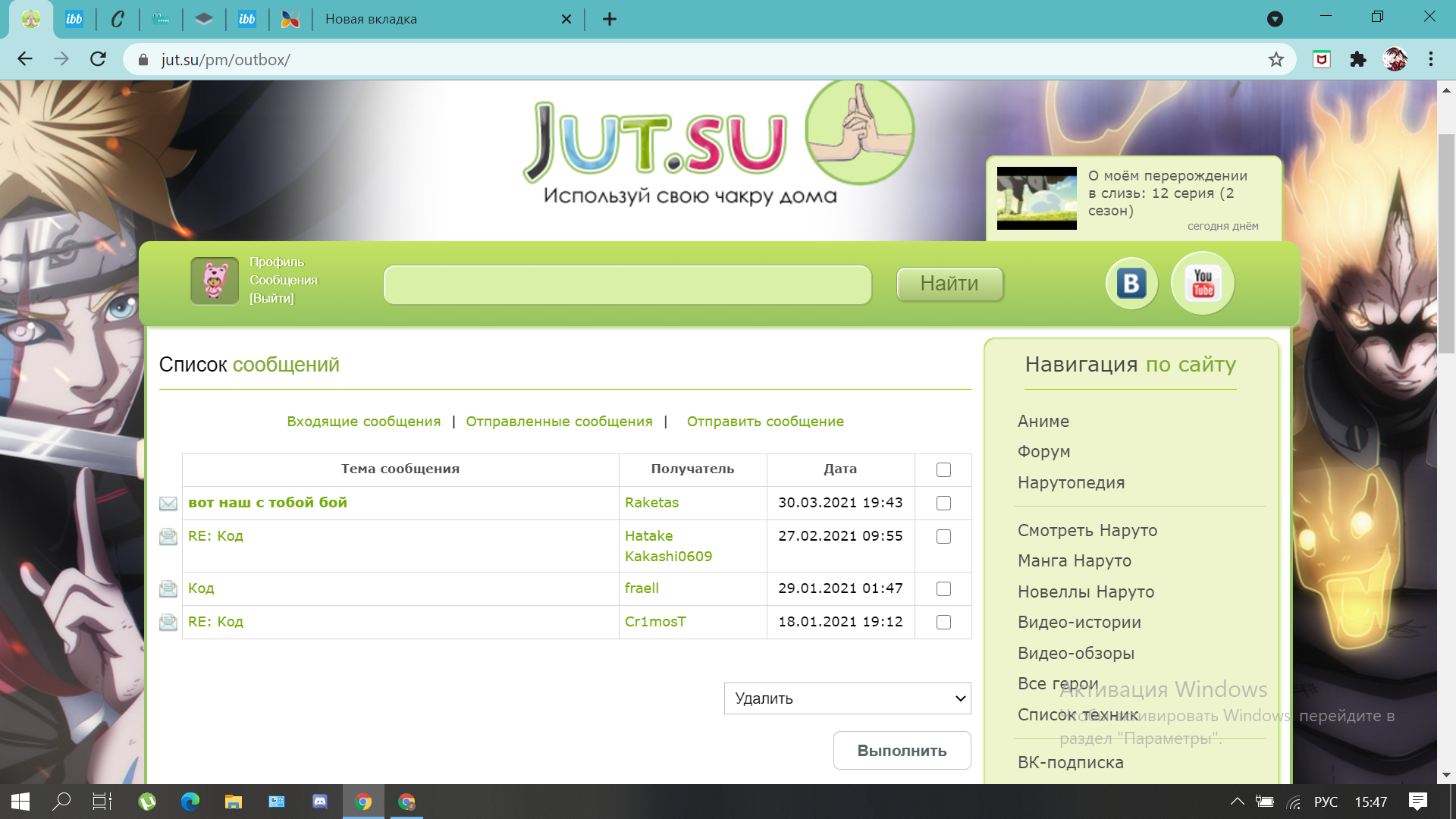Open File Explorer from the taskbar
This screenshot has width=1456, height=819.
click(x=234, y=802)
